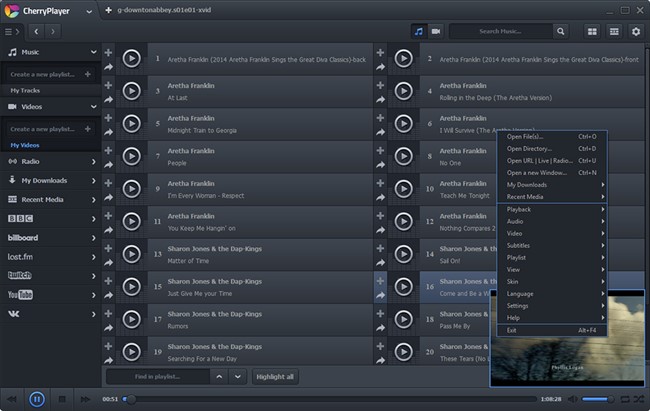
Task: Choose Exit from context menu
Action: [552, 331]
